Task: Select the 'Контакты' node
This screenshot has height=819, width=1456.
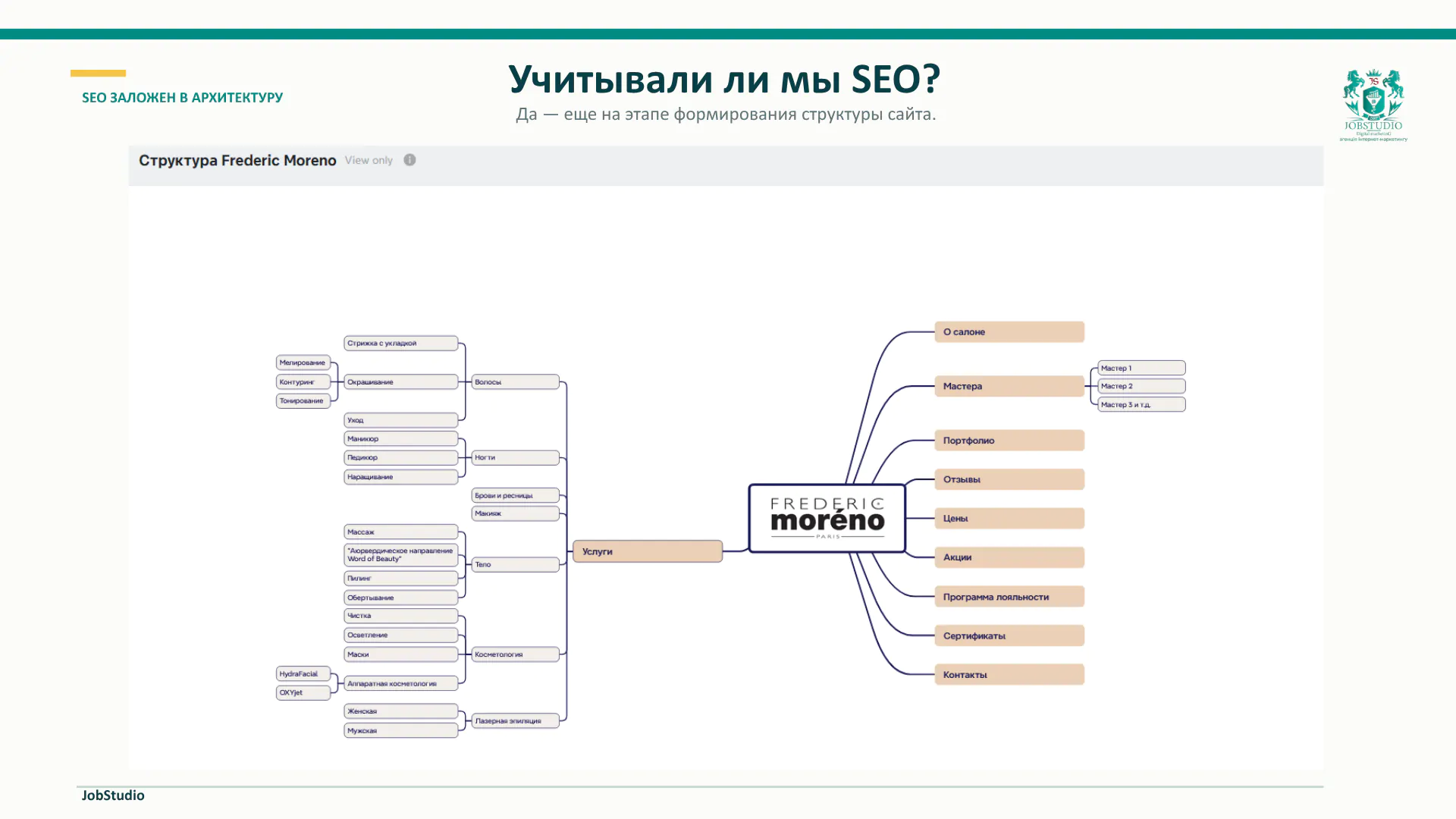Action: (x=1009, y=675)
